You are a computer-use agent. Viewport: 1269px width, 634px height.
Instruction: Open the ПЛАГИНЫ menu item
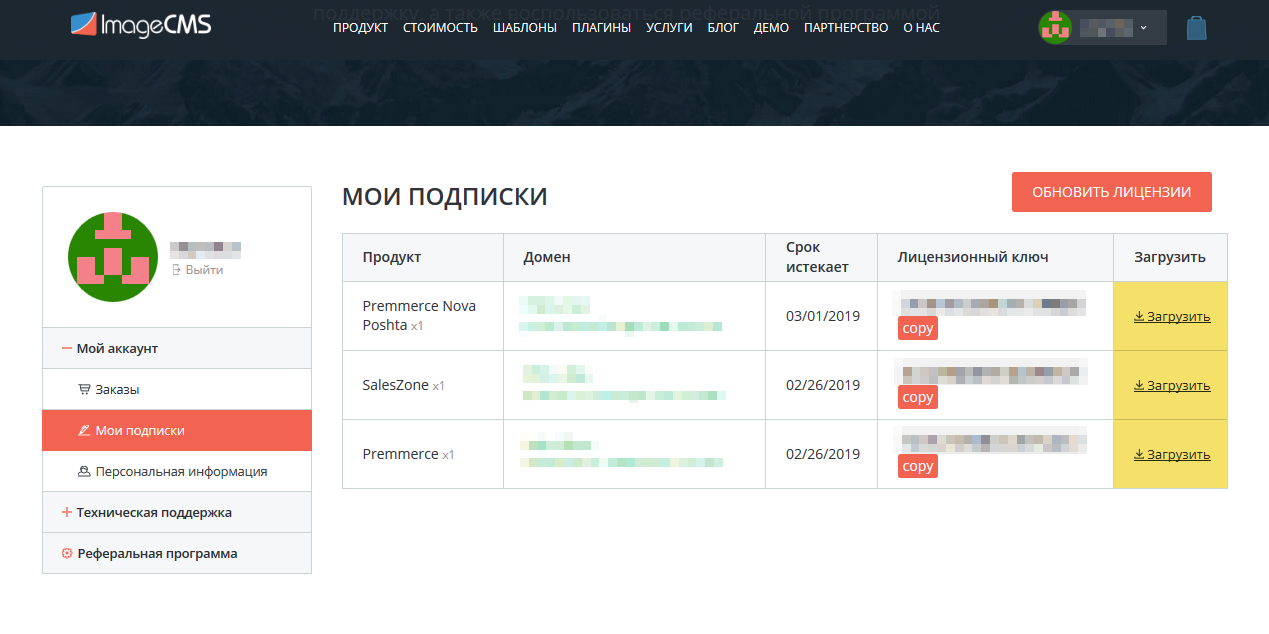601,28
